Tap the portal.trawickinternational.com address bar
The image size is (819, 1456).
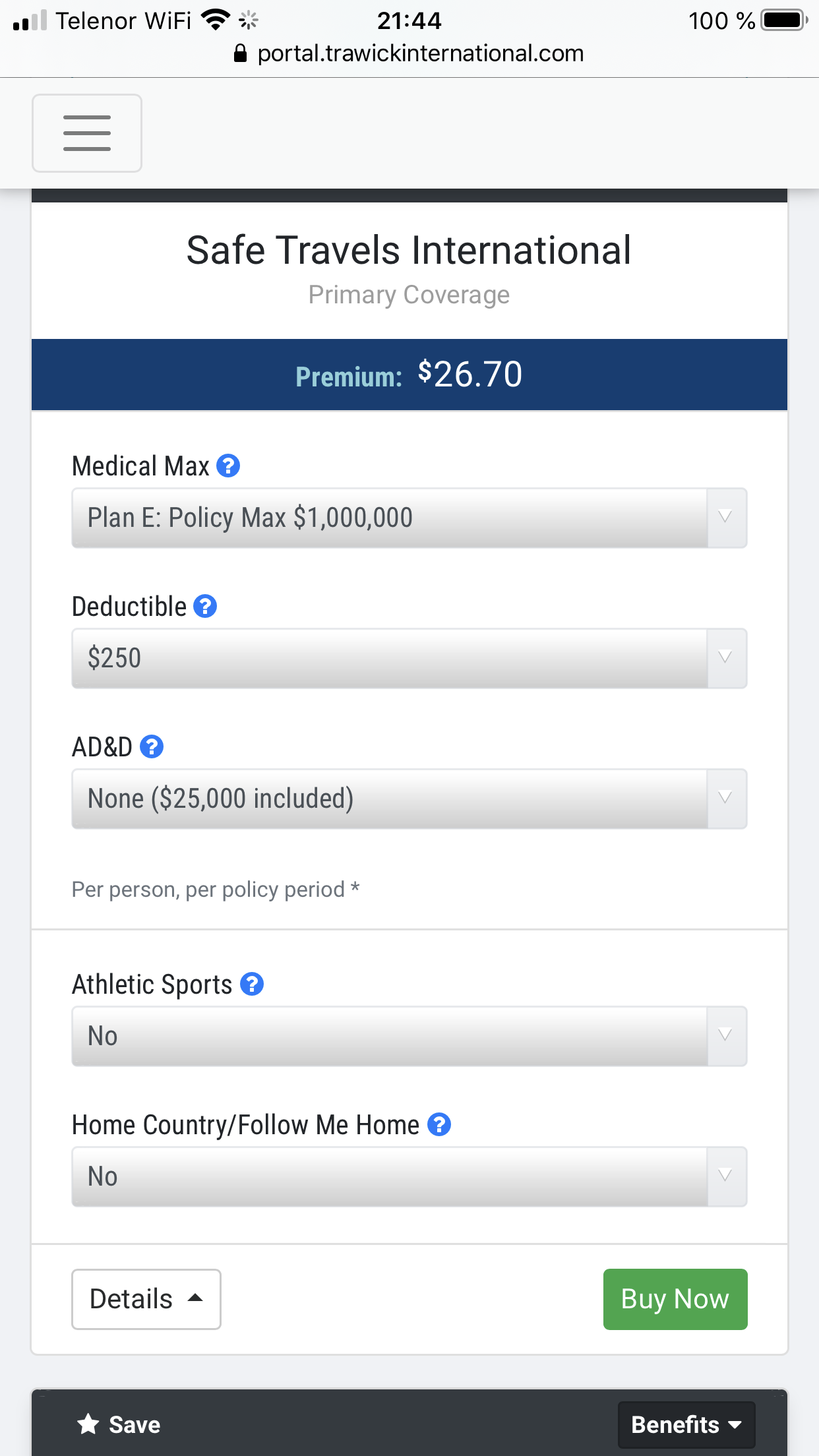click(421, 53)
